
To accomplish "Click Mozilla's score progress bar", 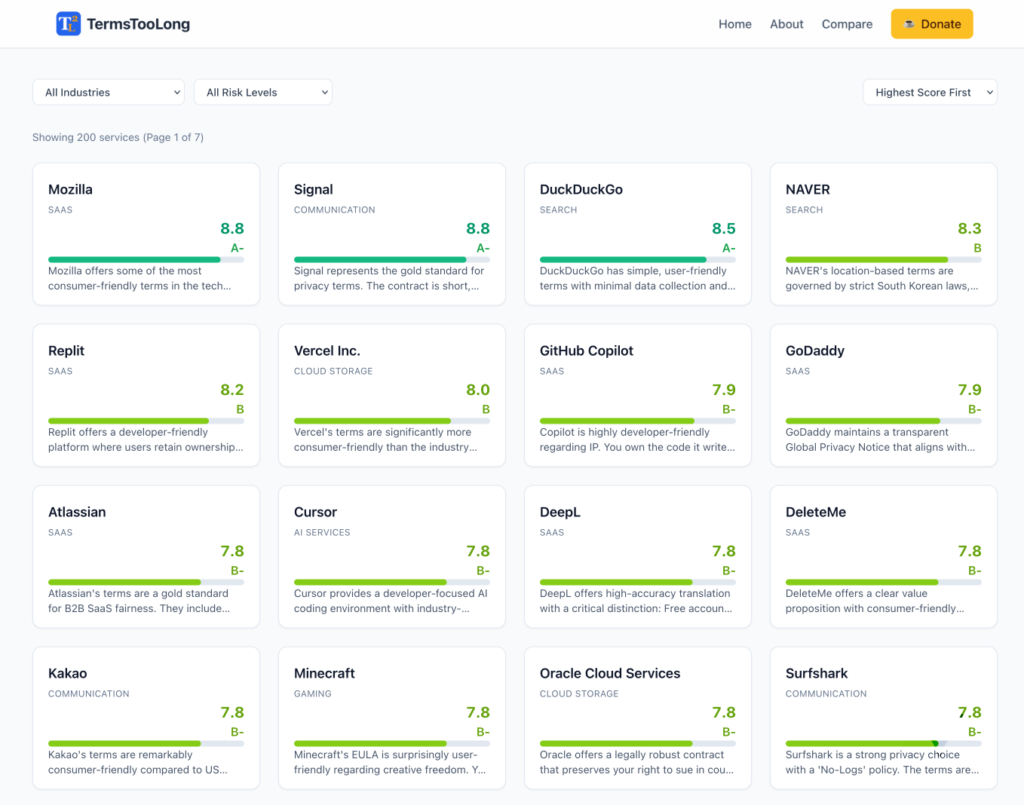I will click(146, 259).
